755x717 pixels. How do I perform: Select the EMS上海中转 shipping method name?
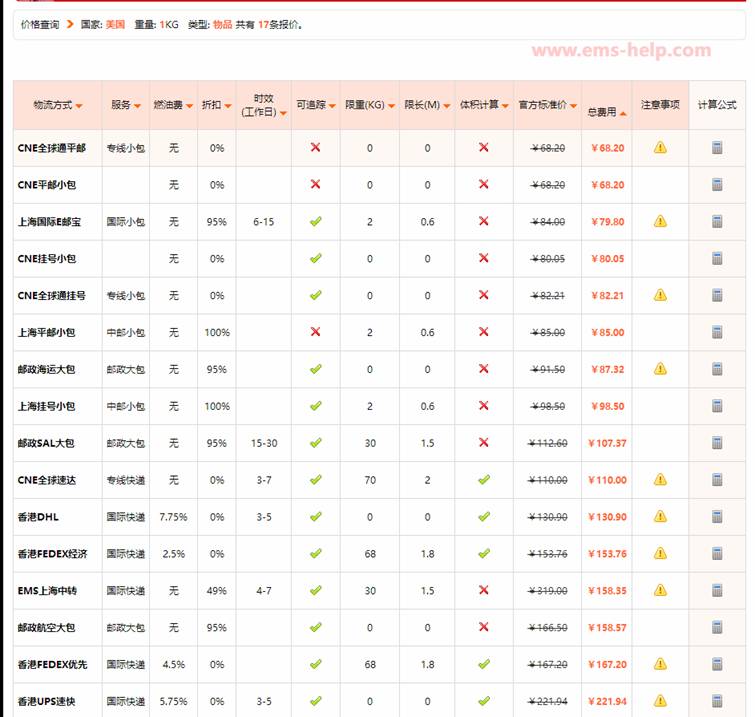pyautogui.click(x=47, y=591)
